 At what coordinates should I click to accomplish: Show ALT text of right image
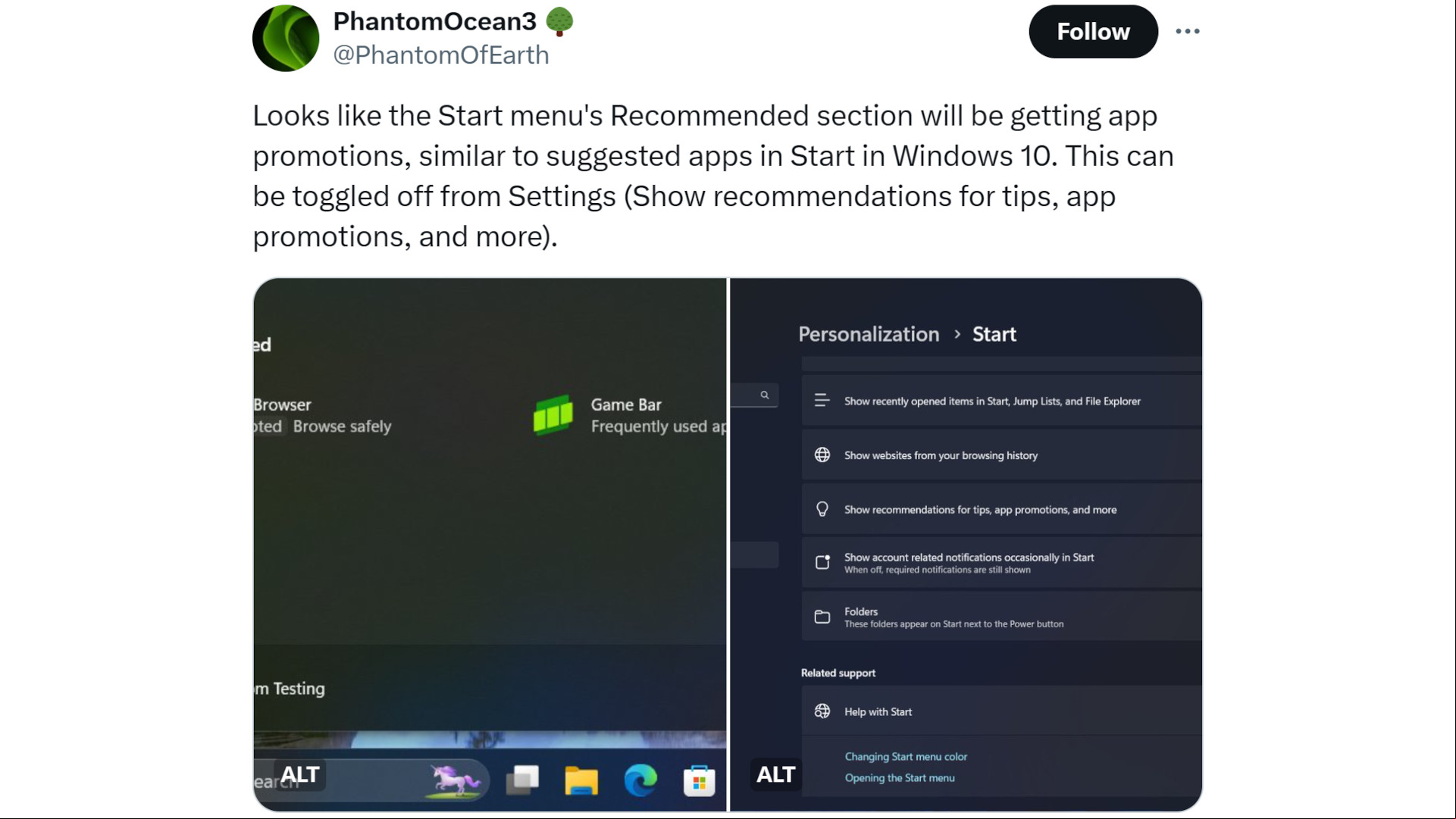click(775, 774)
